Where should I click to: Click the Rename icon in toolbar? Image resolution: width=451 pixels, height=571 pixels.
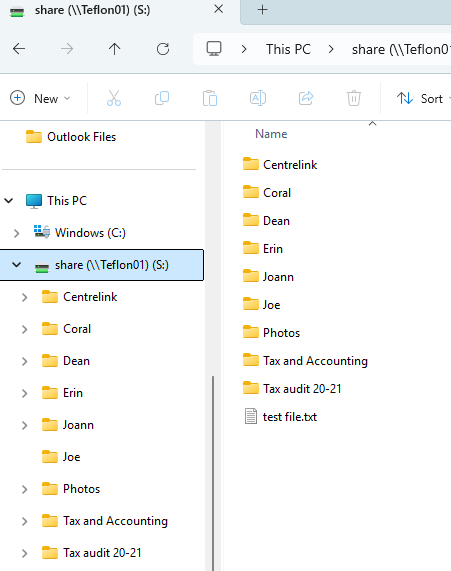(x=258, y=98)
